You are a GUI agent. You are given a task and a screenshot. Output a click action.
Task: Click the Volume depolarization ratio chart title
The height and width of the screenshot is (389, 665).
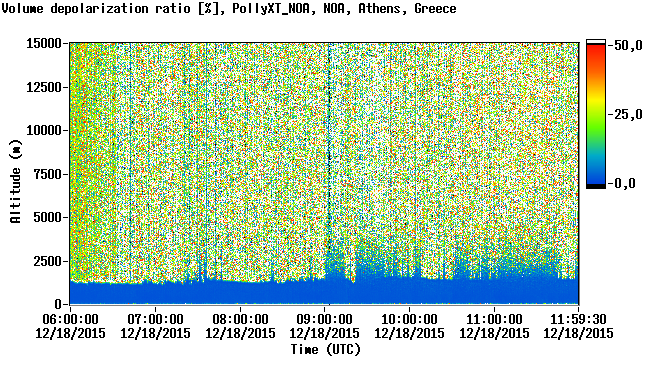point(229,8)
